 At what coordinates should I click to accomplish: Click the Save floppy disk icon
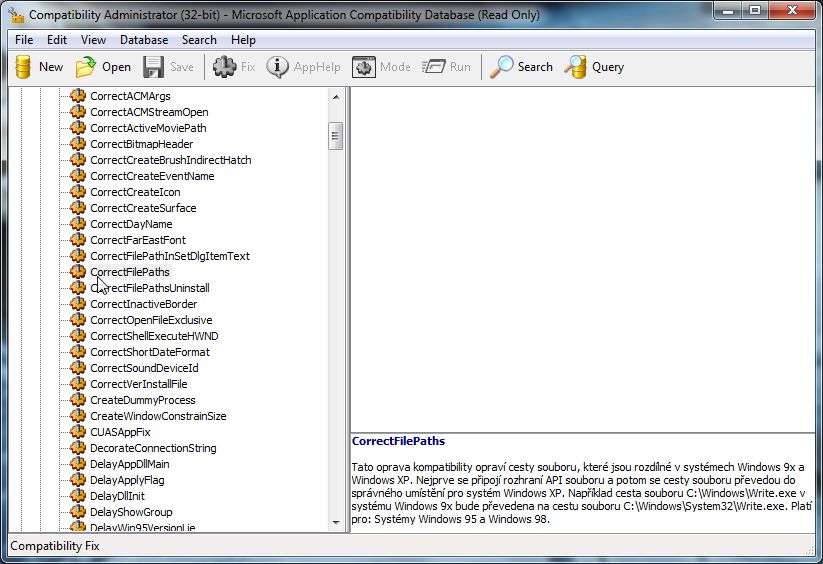pos(153,67)
